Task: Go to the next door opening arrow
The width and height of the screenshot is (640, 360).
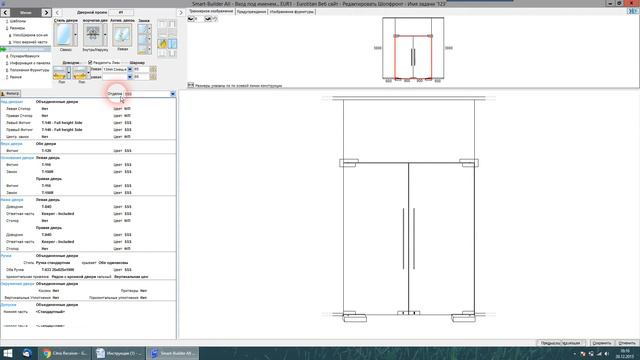Action: tap(181, 13)
